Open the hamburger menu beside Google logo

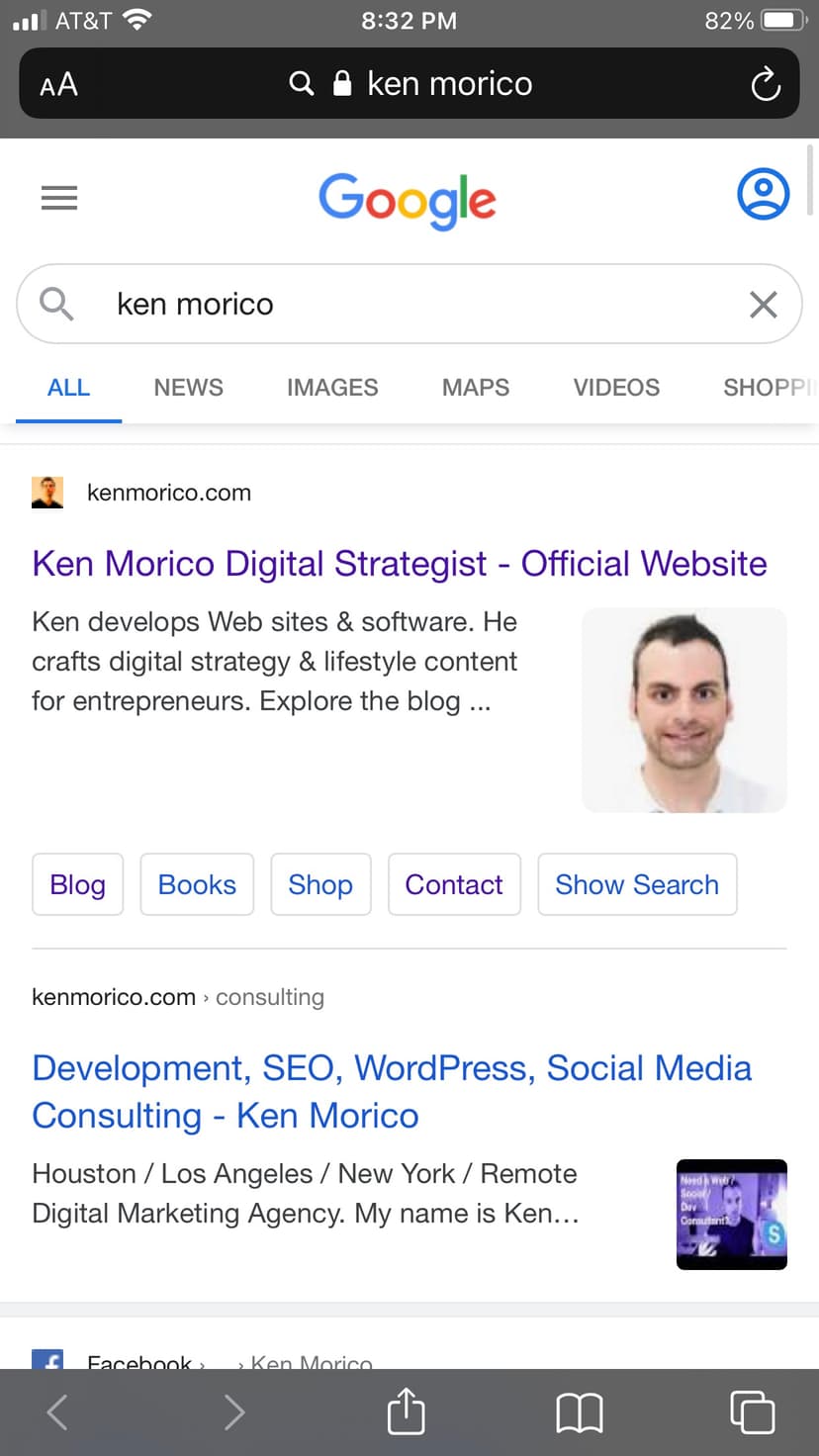tap(59, 198)
